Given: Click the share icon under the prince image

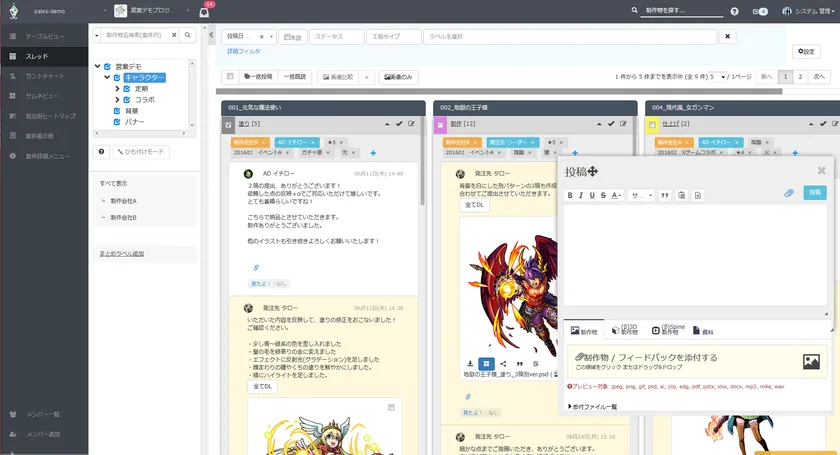Looking at the screenshot, I should (x=503, y=363).
